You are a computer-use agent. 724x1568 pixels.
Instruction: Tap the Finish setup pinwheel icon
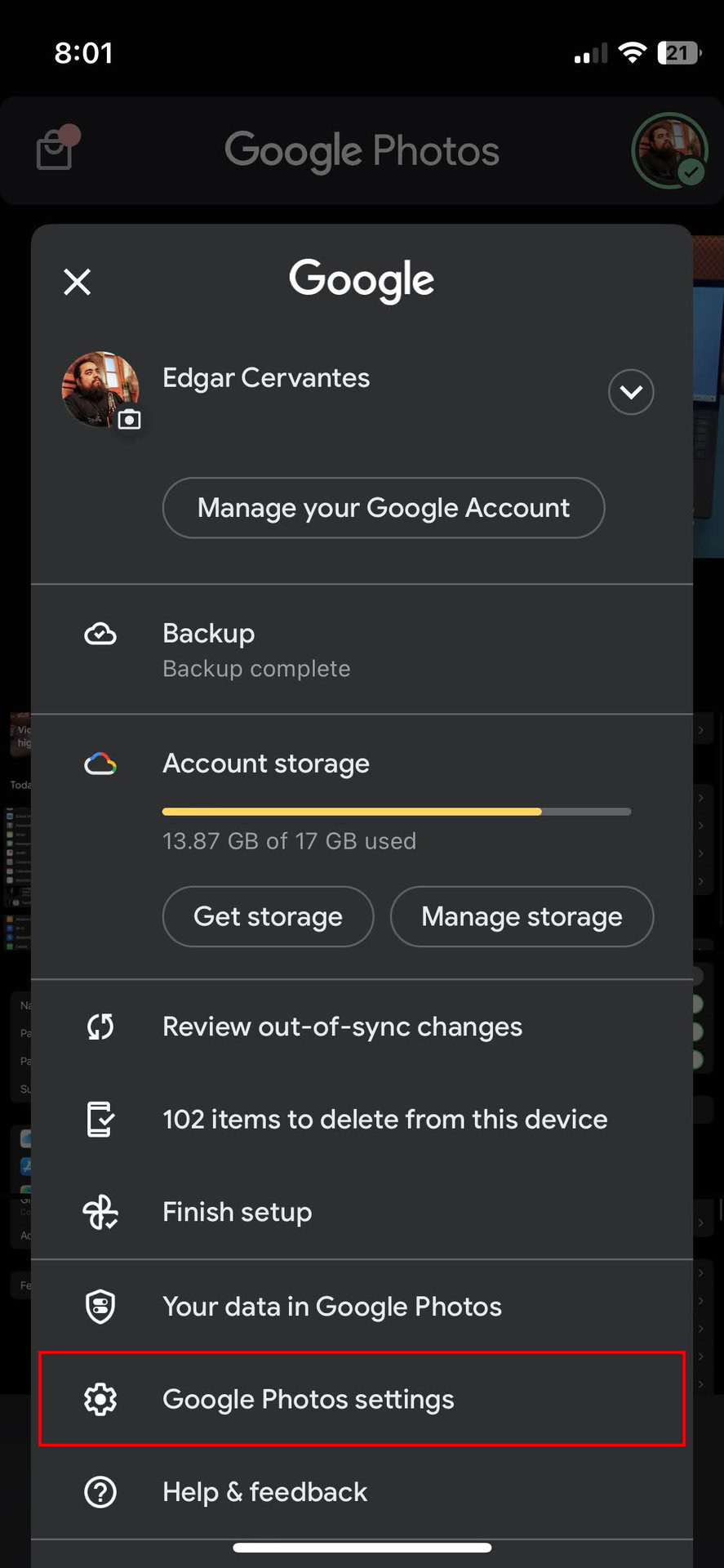click(x=100, y=1212)
